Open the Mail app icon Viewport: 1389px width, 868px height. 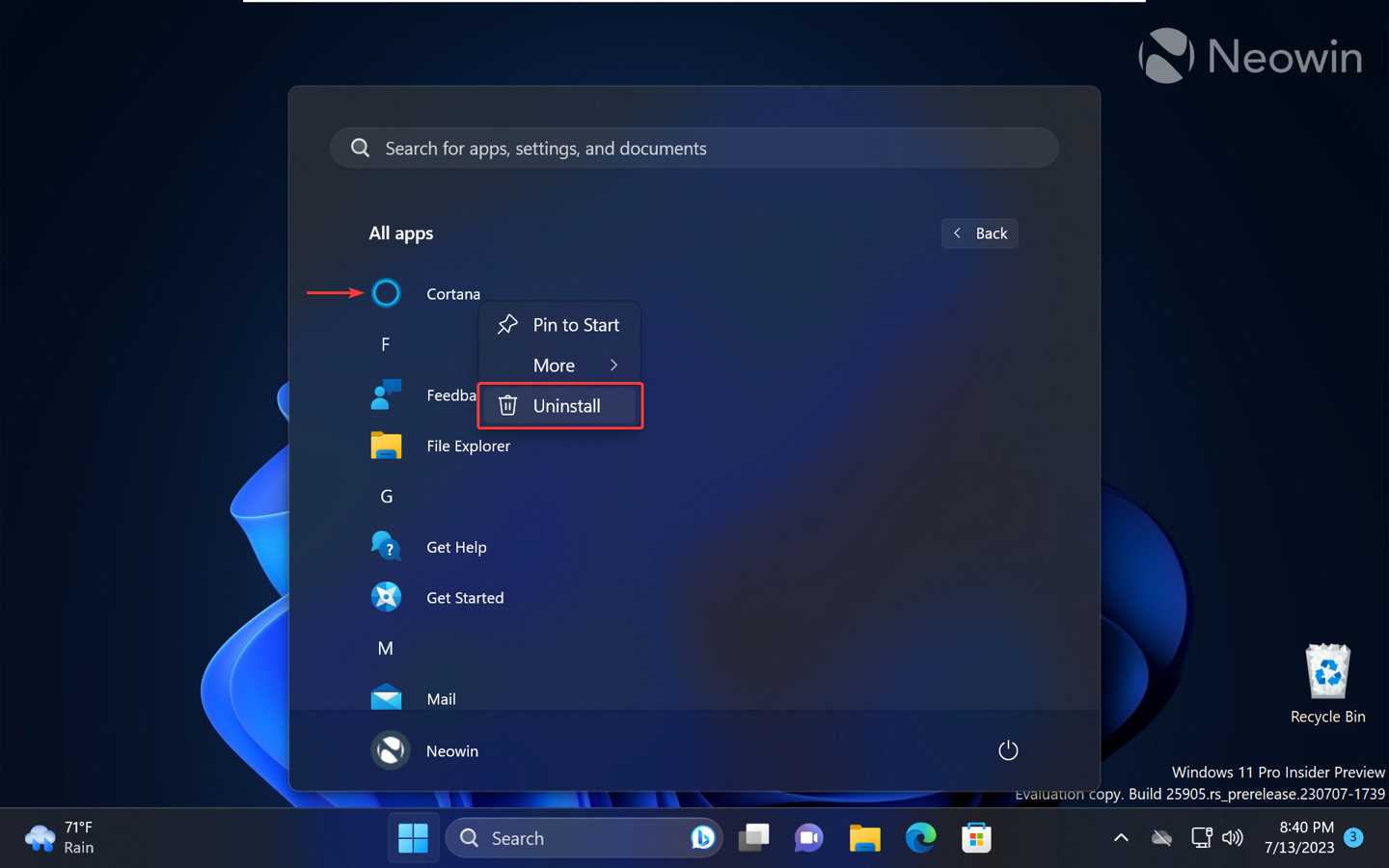[x=386, y=698]
